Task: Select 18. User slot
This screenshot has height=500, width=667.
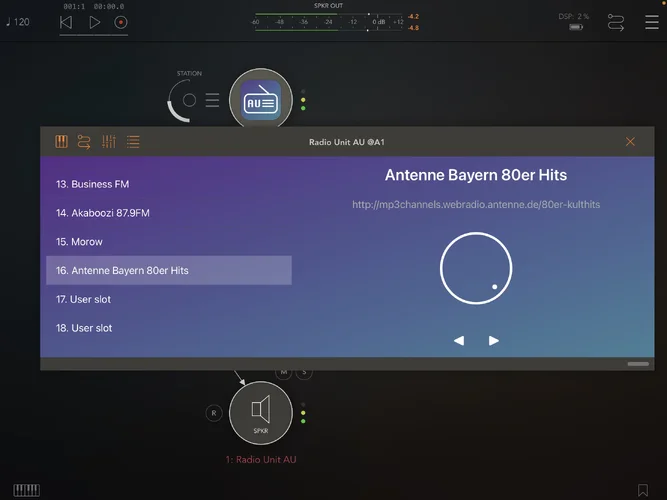Action: 169,328
